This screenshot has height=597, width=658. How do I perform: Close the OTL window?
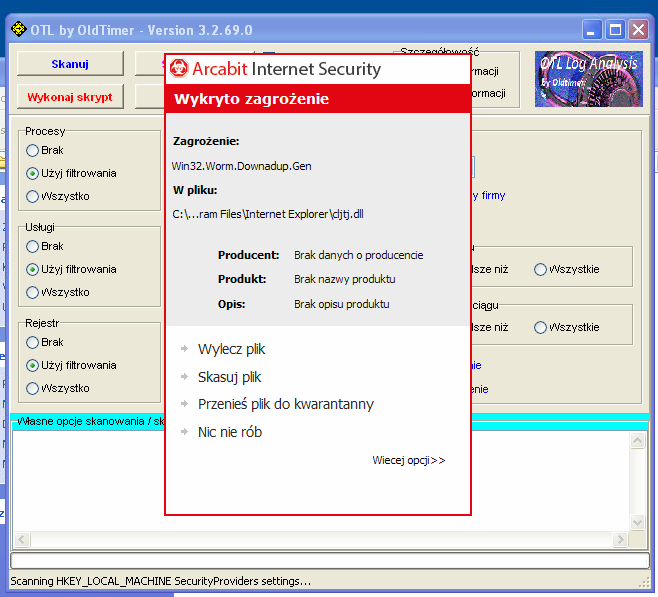(x=638, y=30)
